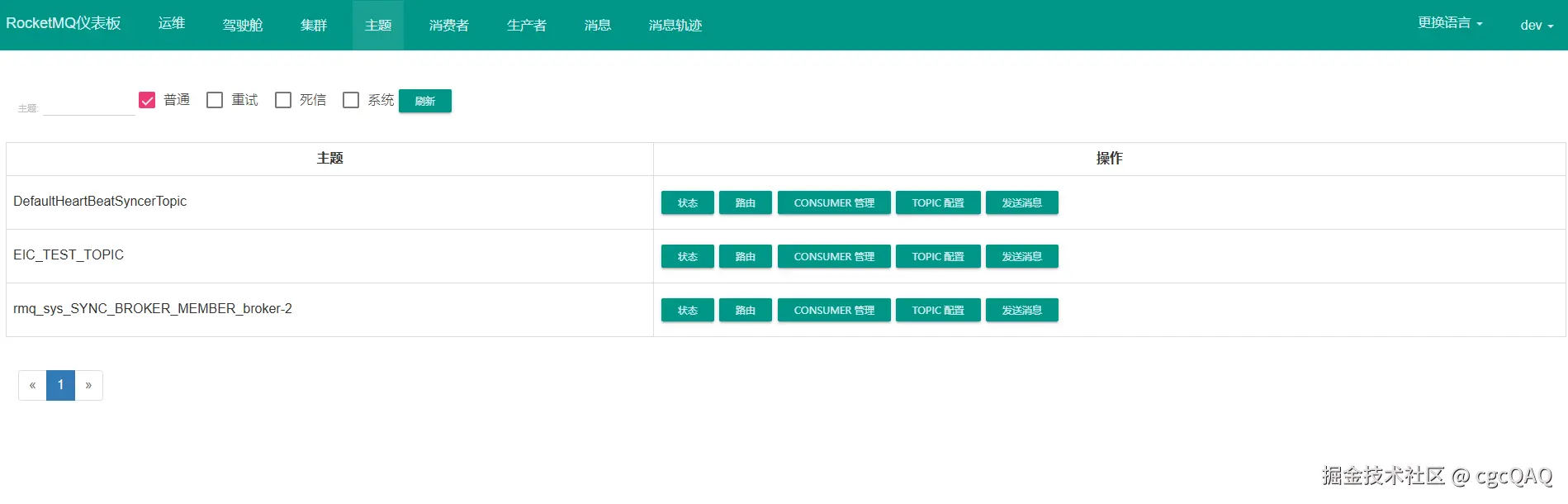Open TOPIC 配置 for EIC_TEST_TOPIC

pos(938,256)
